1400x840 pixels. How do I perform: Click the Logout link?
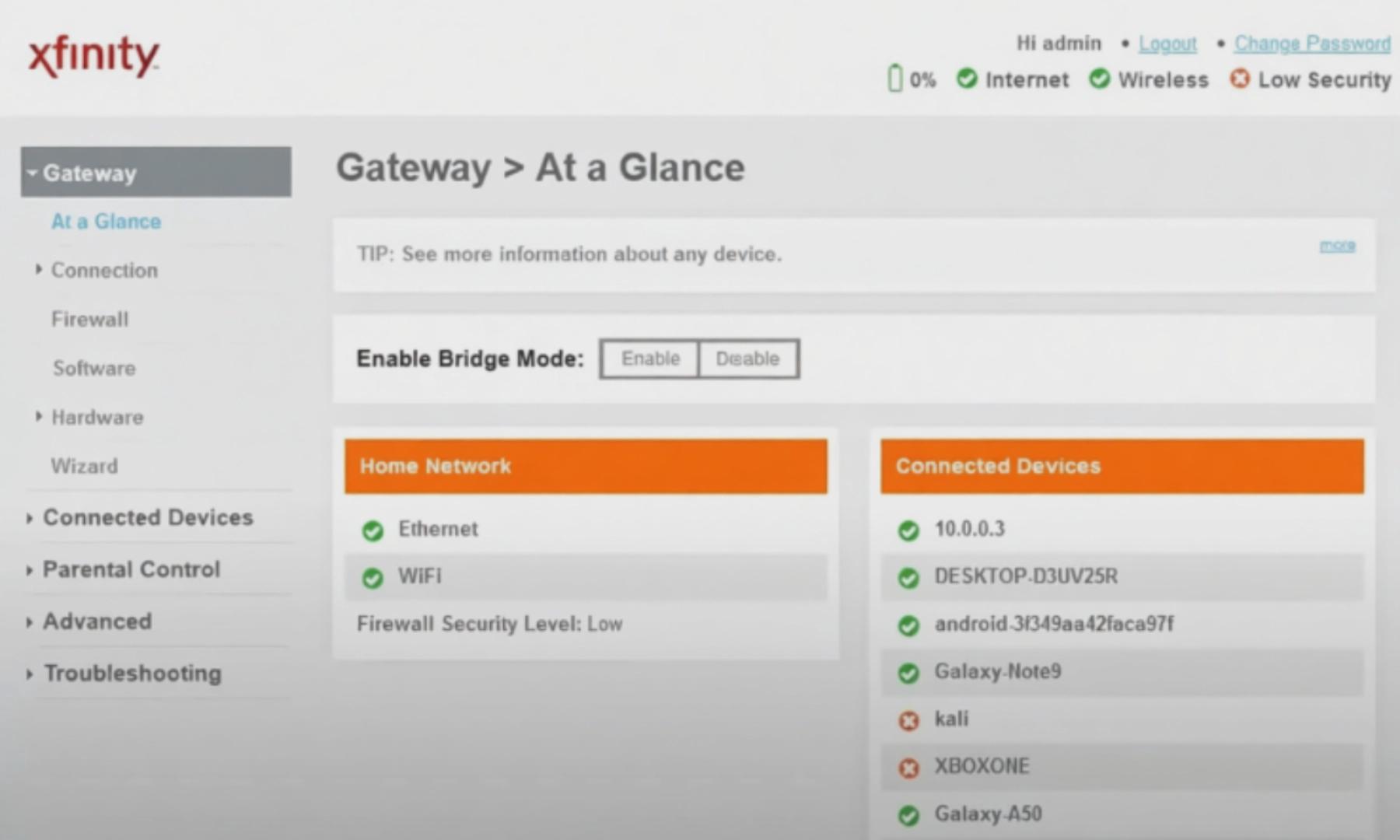click(1167, 44)
